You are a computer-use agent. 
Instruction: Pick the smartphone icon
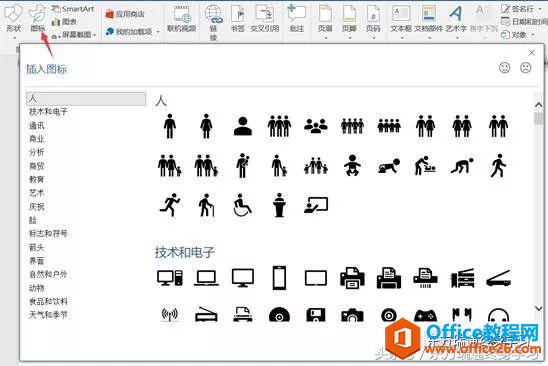[279, 278]
